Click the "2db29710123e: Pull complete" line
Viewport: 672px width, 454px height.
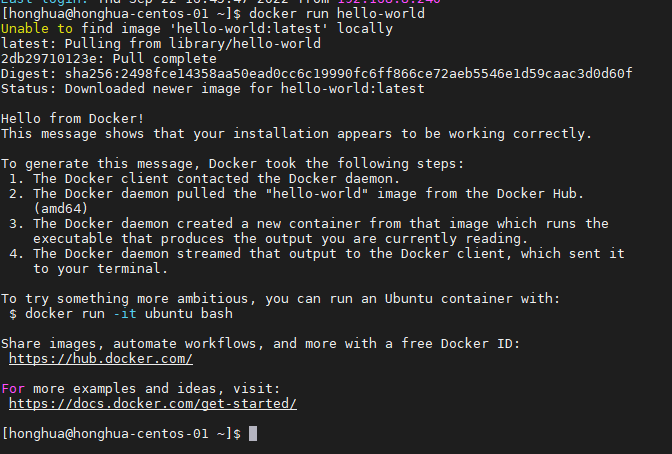point(108,58)
